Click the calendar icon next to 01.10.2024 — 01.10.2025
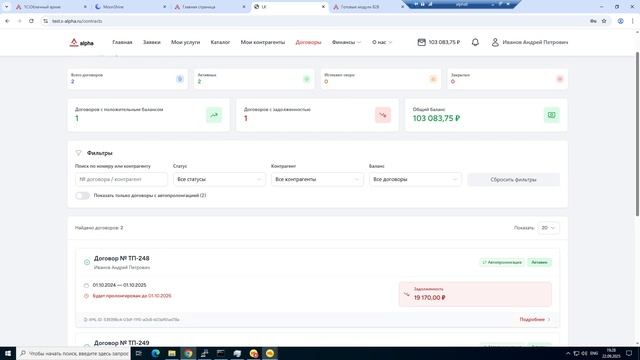The width and height of the screenshot is (640, 360). click(86, 285)
